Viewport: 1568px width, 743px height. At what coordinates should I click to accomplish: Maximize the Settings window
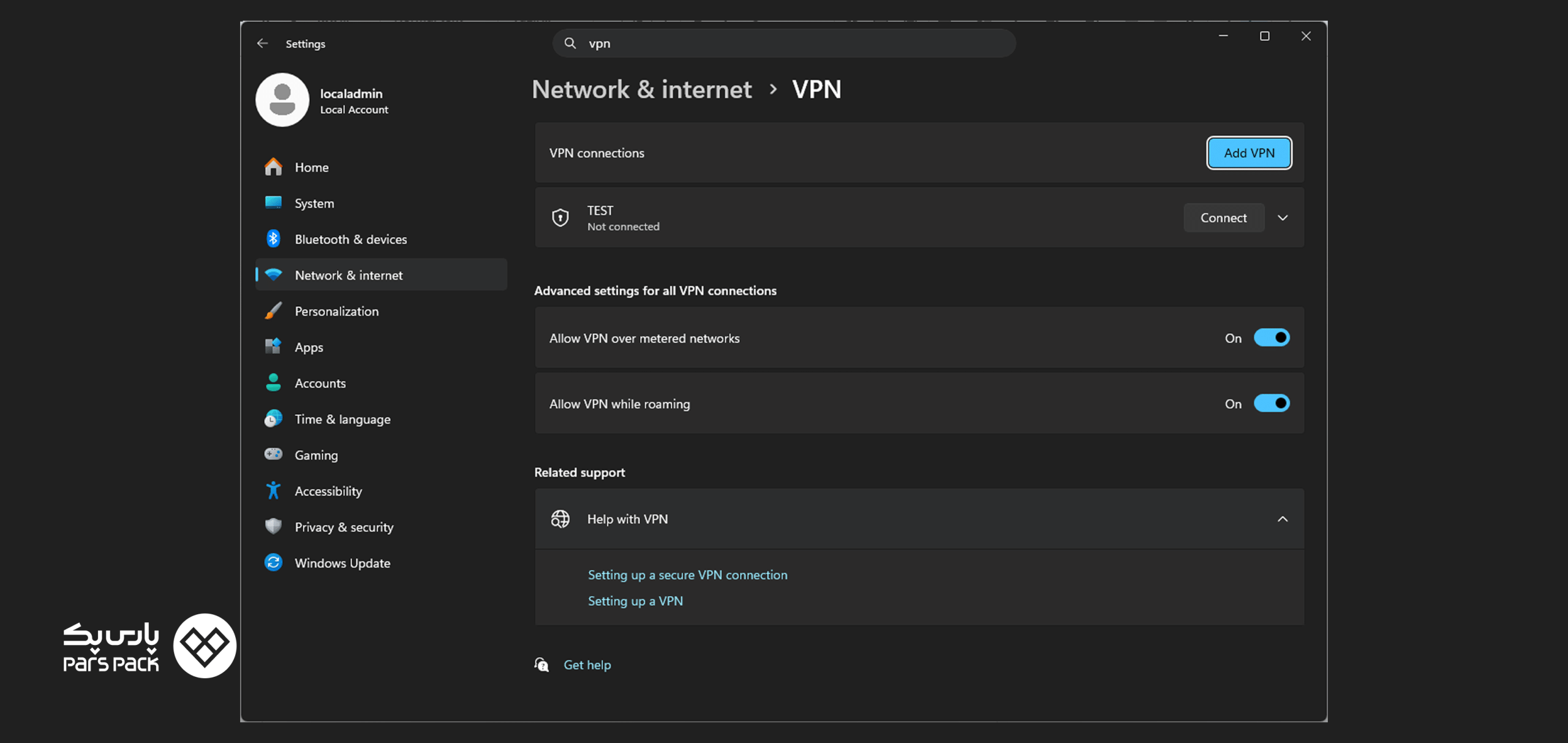(x=1264, y=36)
